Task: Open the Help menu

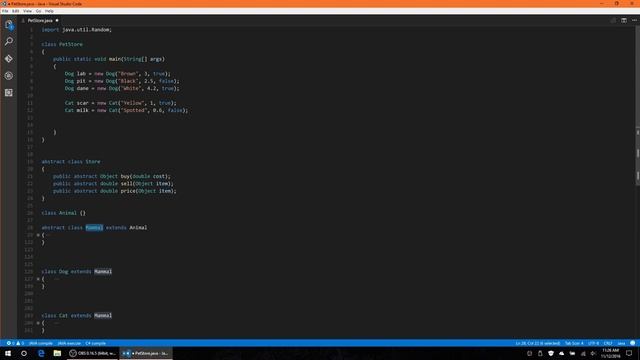Action: pos(49,11)
